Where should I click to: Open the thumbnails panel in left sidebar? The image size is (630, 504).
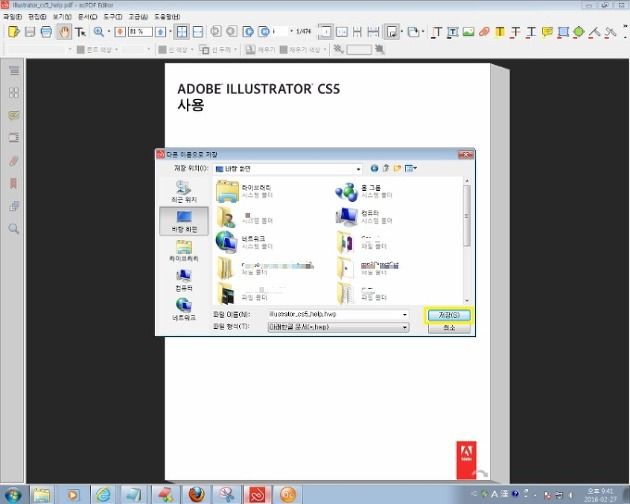[x=14, y=93]
